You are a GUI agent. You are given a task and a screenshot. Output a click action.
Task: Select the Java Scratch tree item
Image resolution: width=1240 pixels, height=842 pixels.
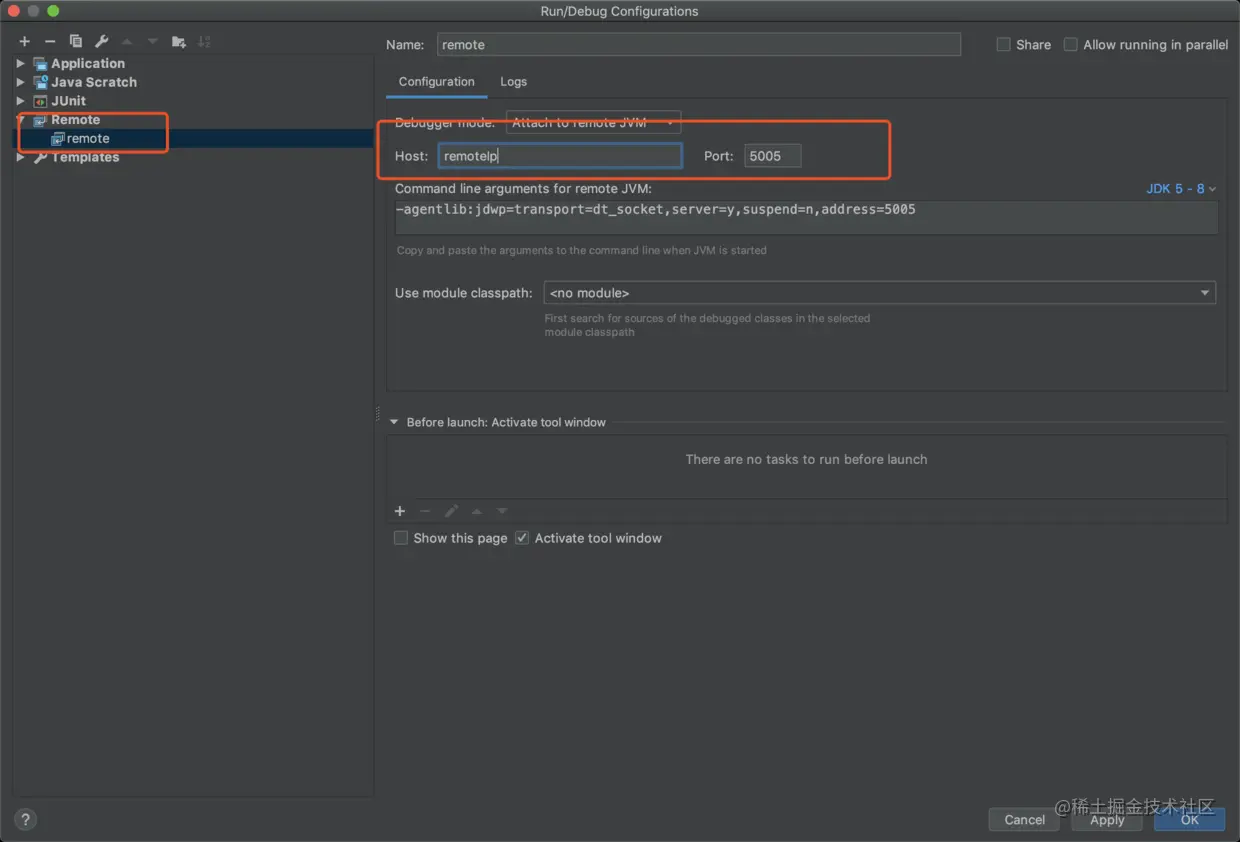[x=94, y=82]
